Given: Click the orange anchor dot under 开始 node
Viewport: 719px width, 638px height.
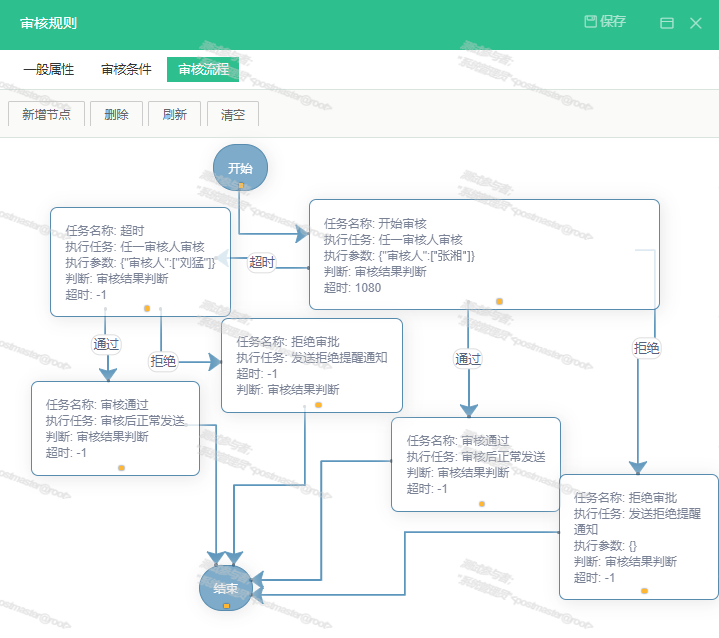Looking at the screenshot, I should tap(241, 186).
